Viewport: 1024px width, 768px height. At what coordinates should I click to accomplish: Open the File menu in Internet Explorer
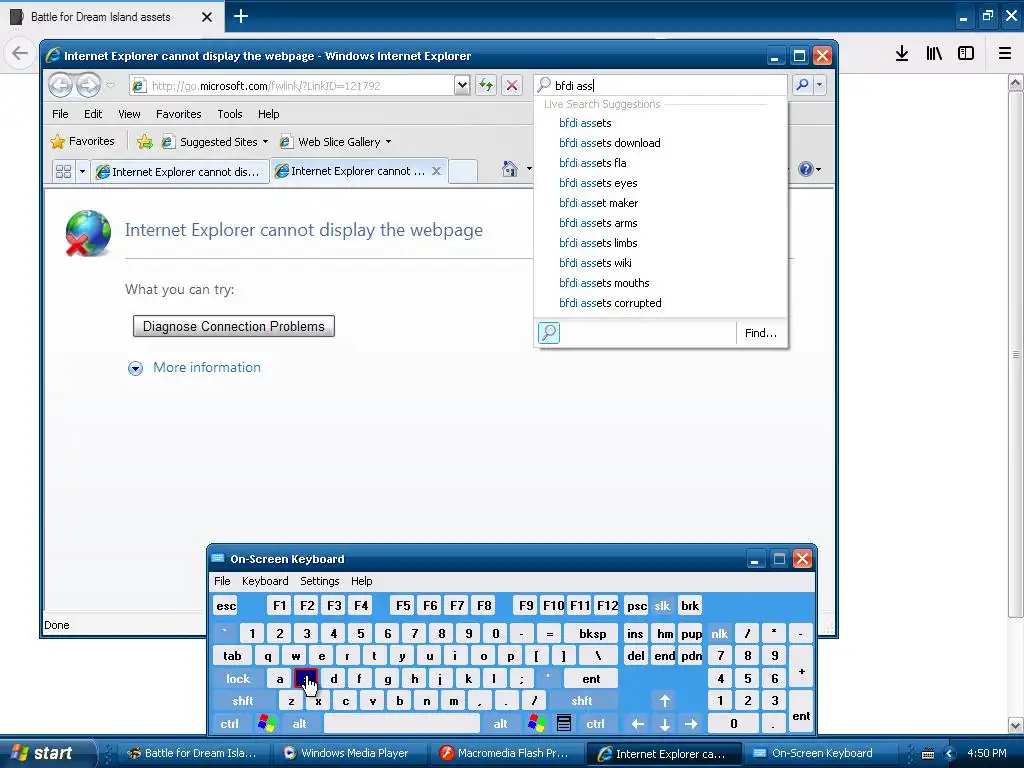pos(60,114)
